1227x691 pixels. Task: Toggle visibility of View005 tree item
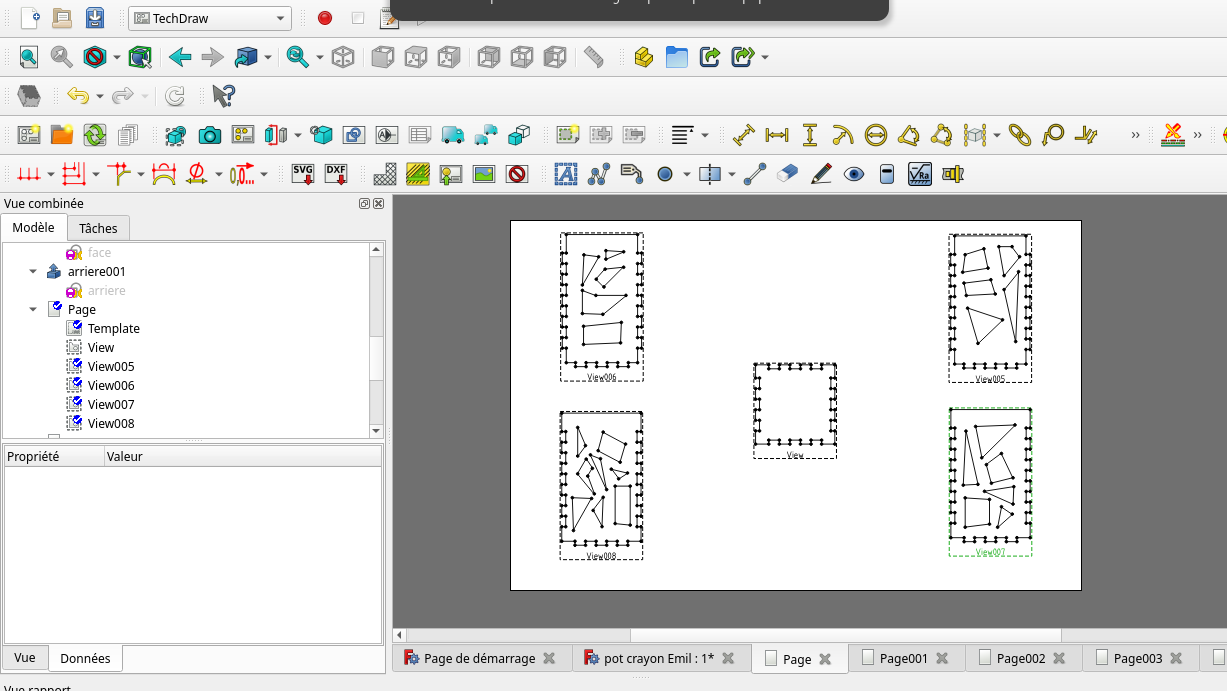pos(75,366)
